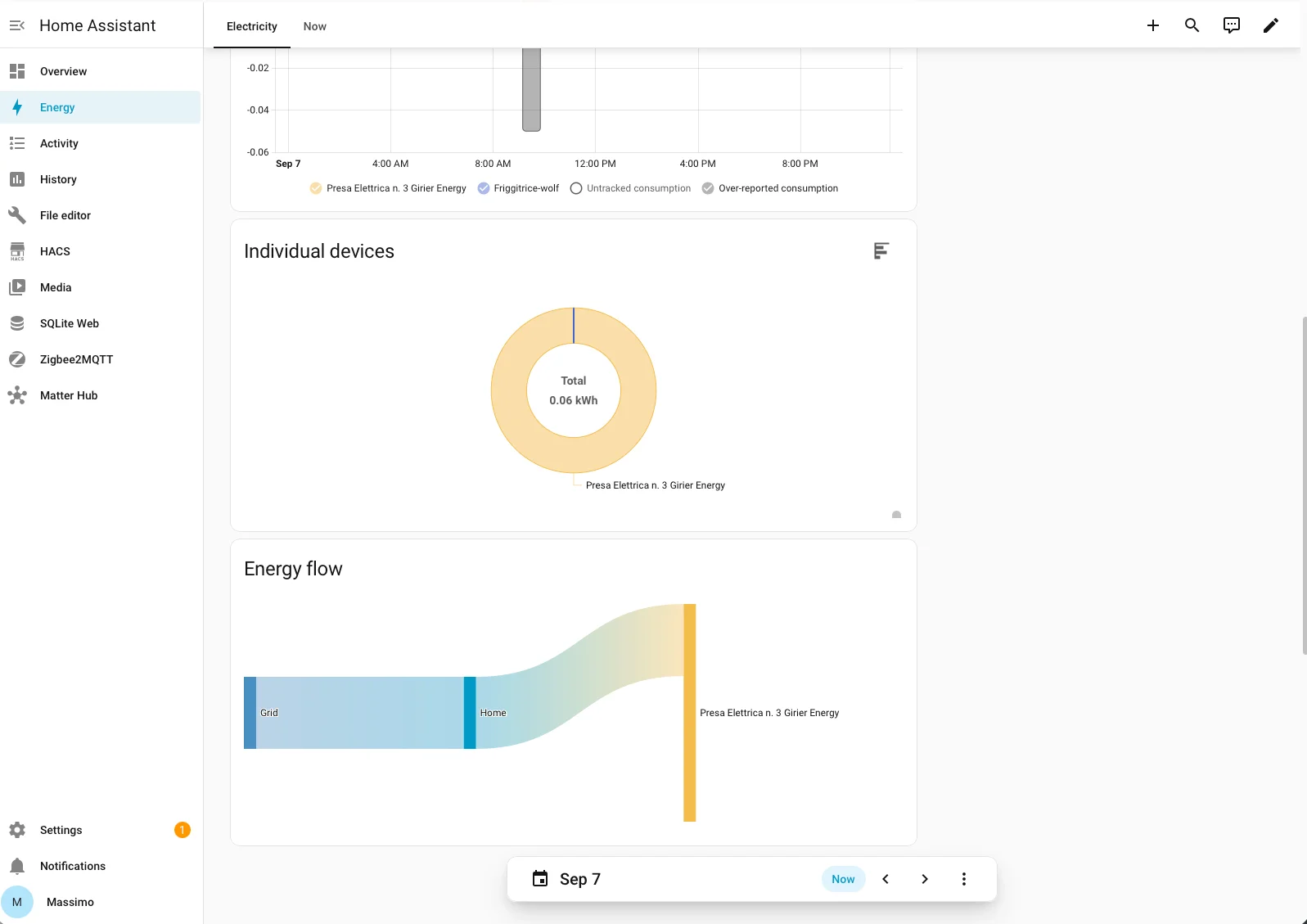Open the Zigbee2MQTT icon
This screenshot has width=1307, height=924.
(17, 359)
